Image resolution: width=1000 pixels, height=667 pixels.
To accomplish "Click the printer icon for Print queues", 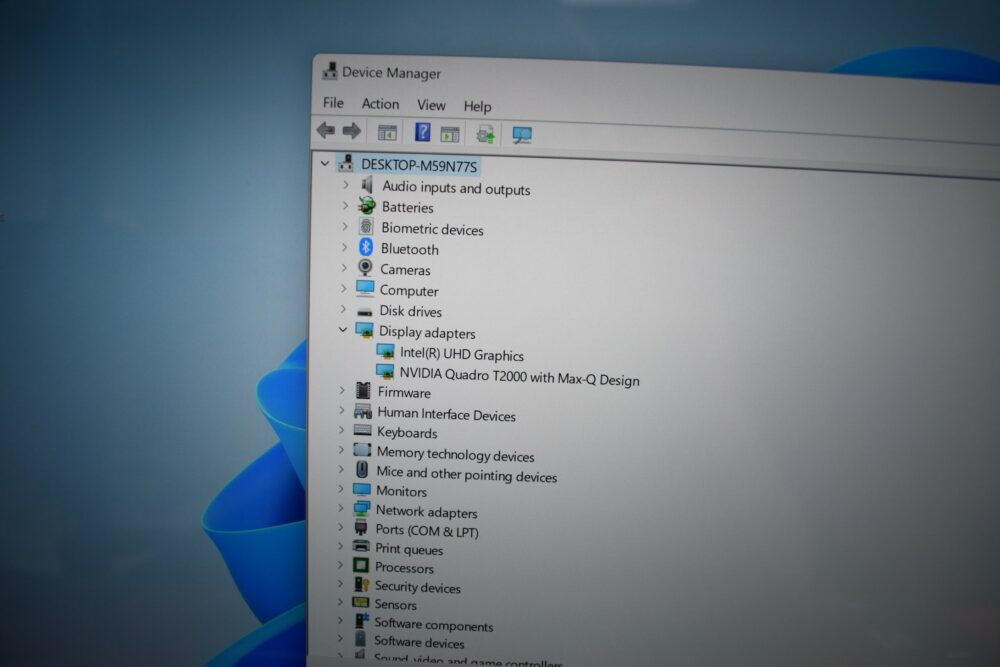I will pos(361,546).
